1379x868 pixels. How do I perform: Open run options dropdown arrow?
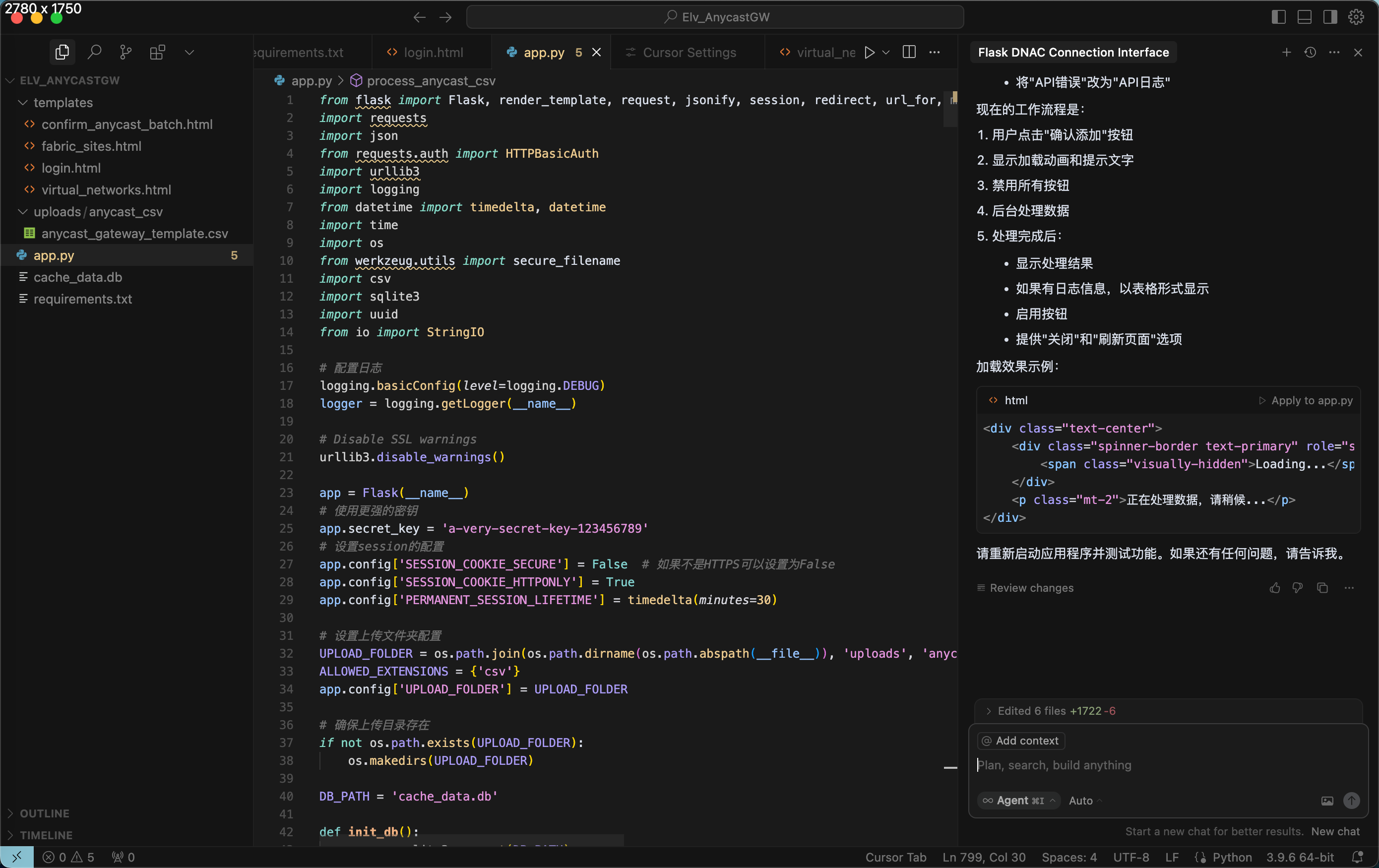tap(886, 52)
